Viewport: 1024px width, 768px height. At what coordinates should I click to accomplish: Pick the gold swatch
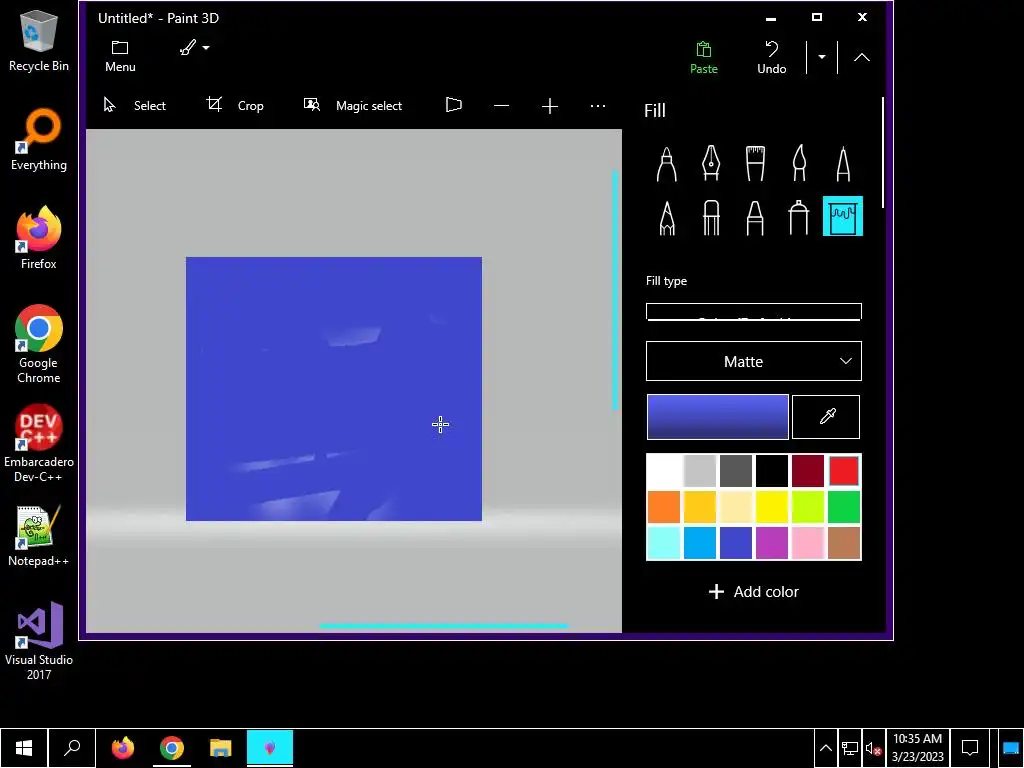(700, 507)
